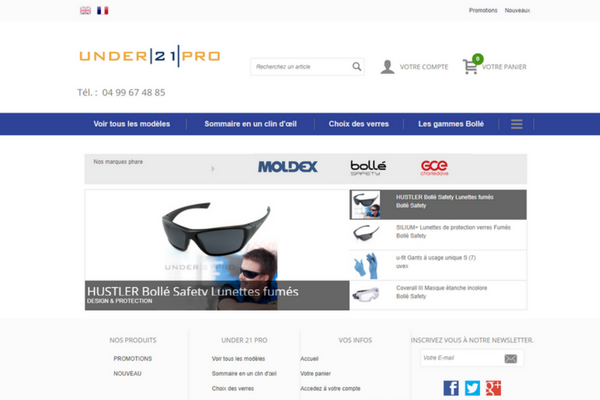Submit the newsletter with the envelope icon
The image size is (600, 400).
pos(510,359)
